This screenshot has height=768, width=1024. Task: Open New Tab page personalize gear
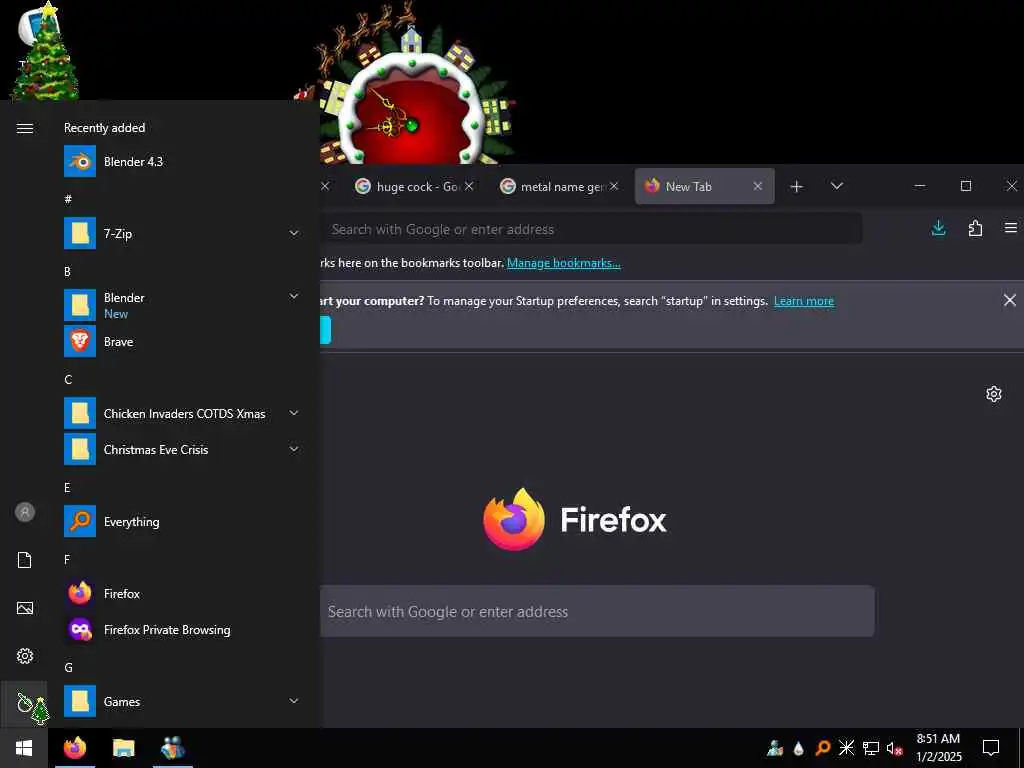(x=993, y=394)
